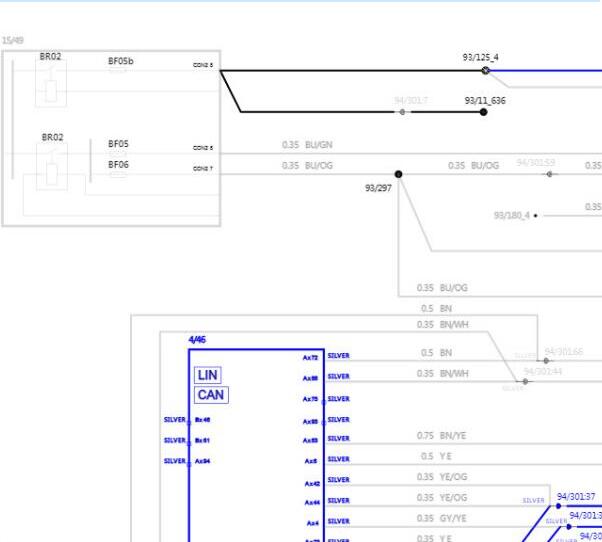Click the 0.5 YE wire label
This screenshot has width=602, height=542.
(436, 456)
